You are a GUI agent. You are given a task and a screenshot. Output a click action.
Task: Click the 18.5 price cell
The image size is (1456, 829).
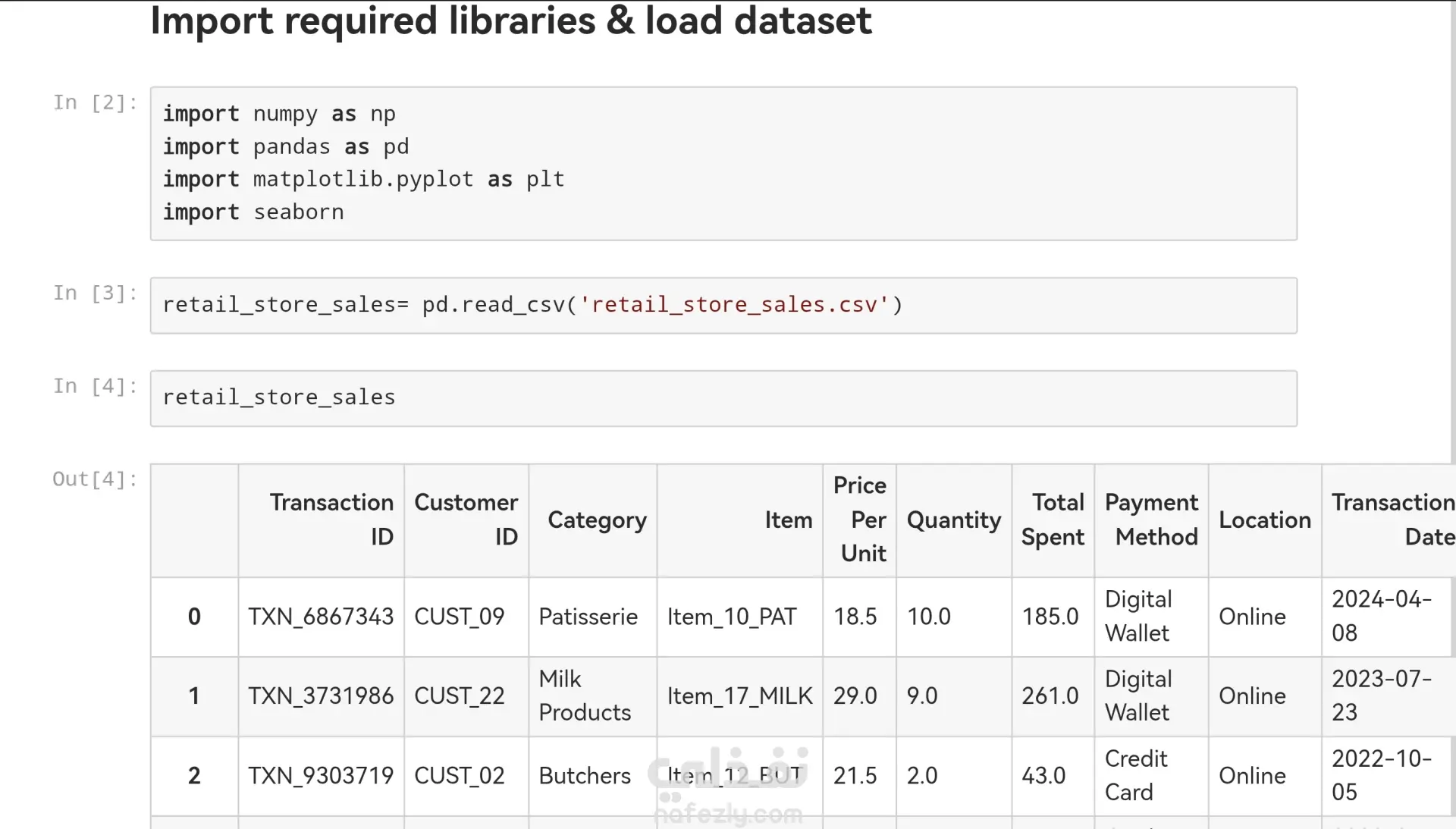pos(860,617)
